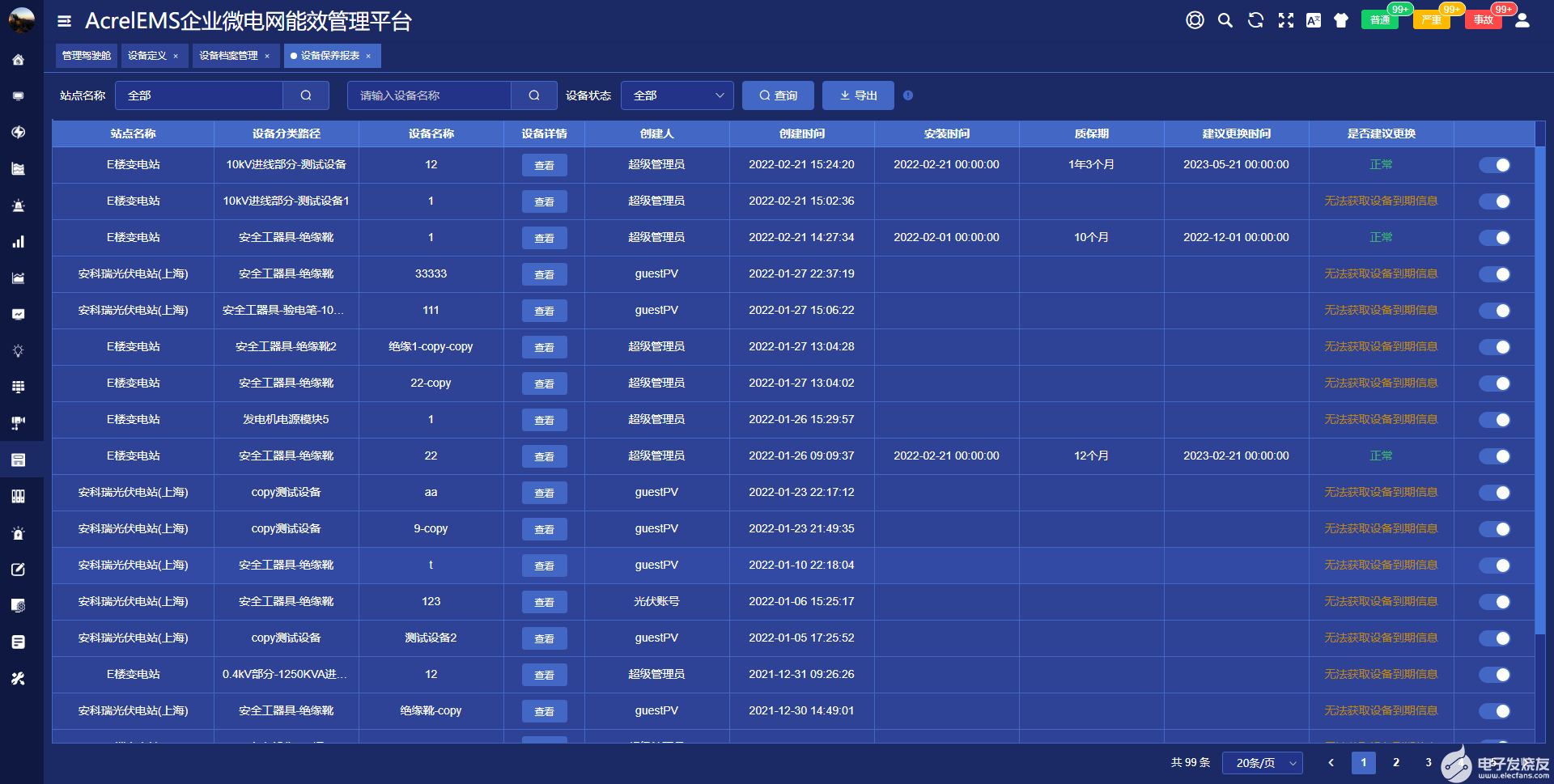This screenshot has width=1554, height=784.
Task: Click the station name search icon
Action: (306, 95)
